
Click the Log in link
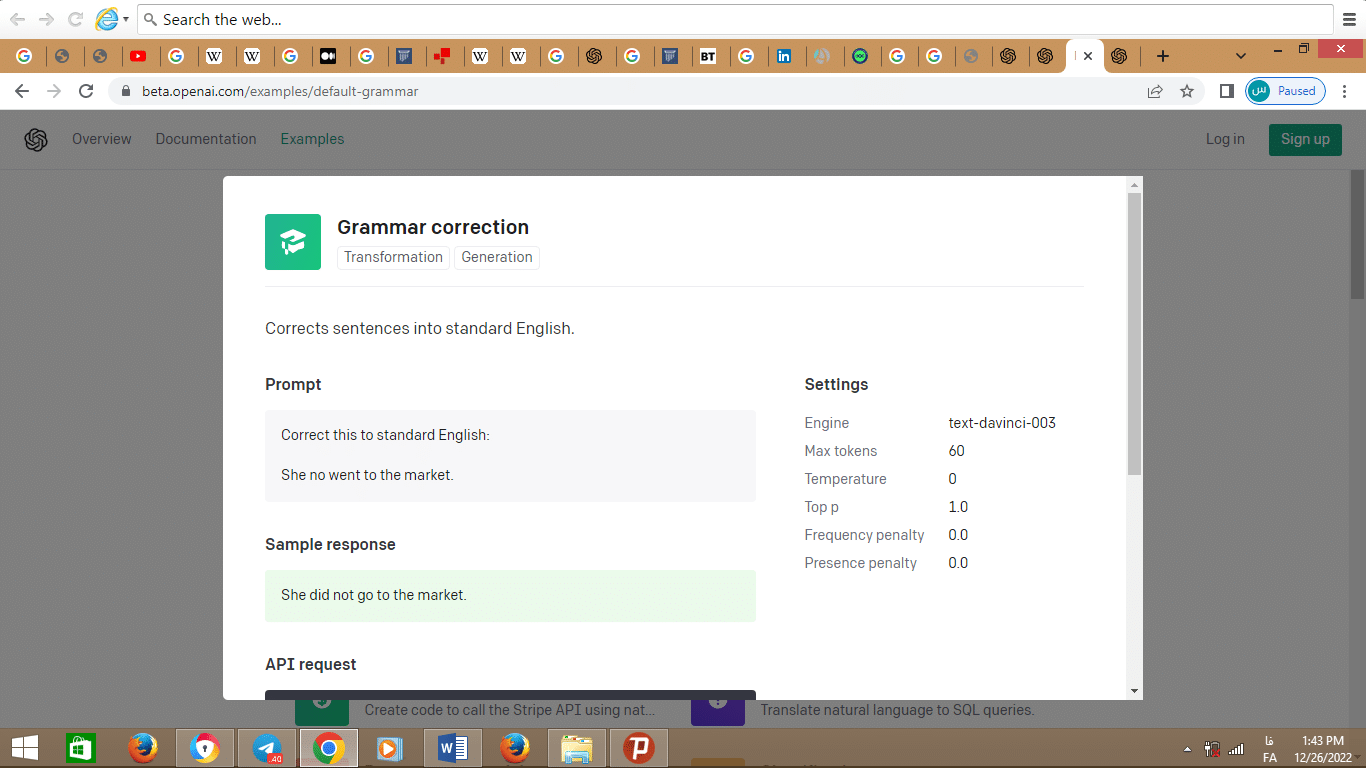pyautogui.click(x=1225, y=139)
